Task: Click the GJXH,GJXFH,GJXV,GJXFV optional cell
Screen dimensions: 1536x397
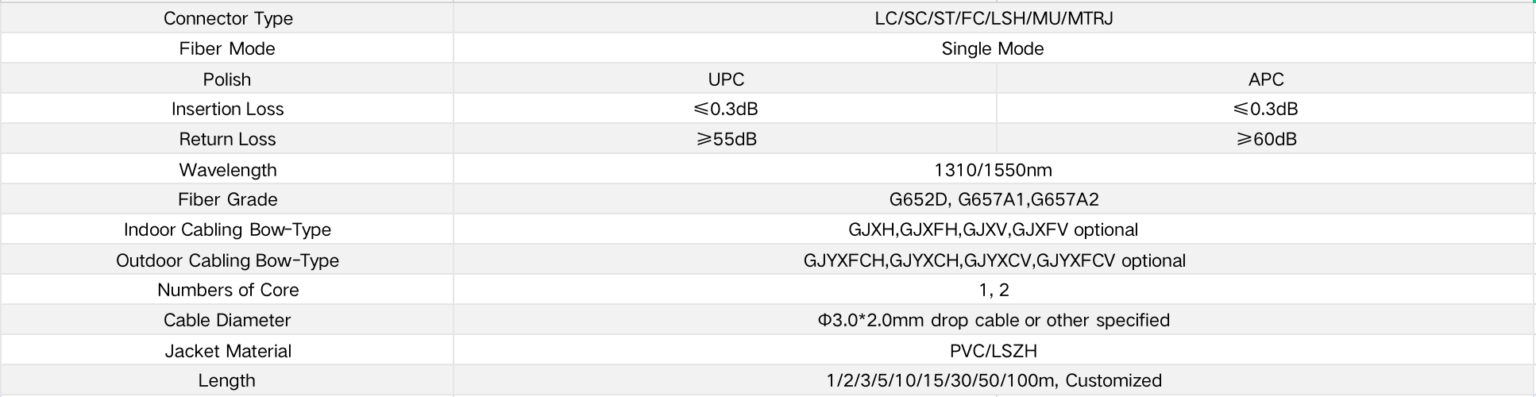Action: point(994,230)
